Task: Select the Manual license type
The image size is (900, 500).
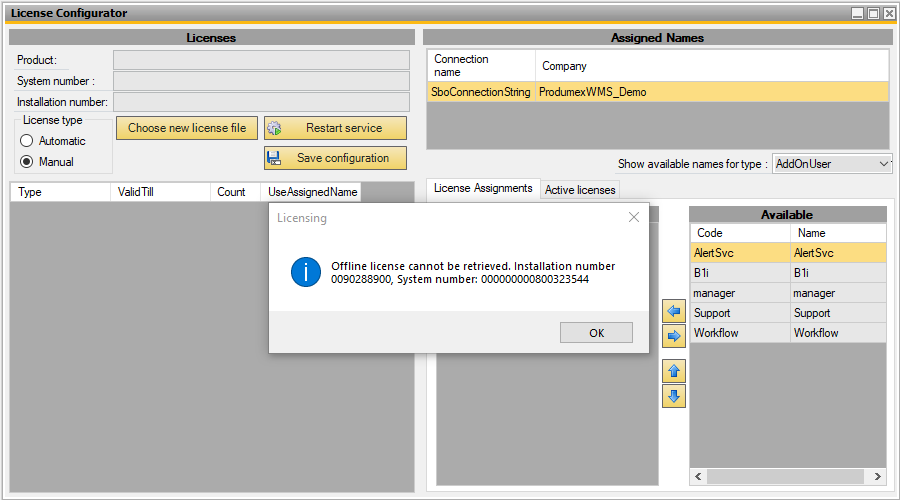Action: coord(27,162)
